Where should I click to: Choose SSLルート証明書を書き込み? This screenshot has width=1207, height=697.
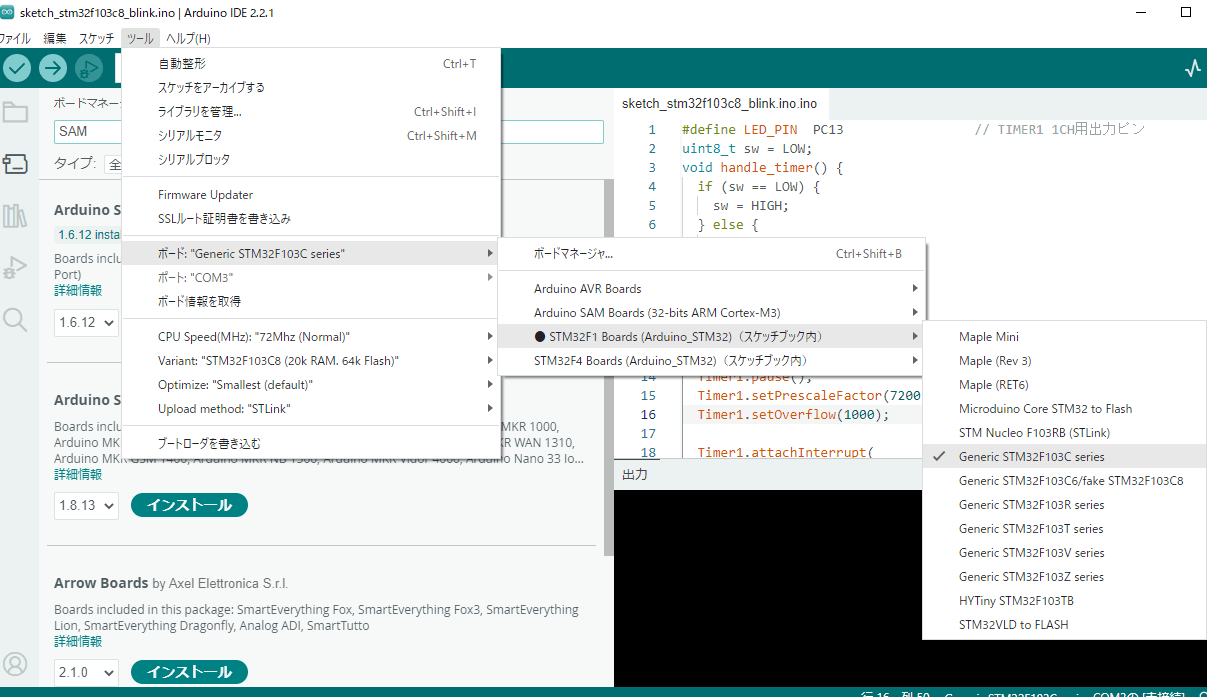(x=311, y=219)
